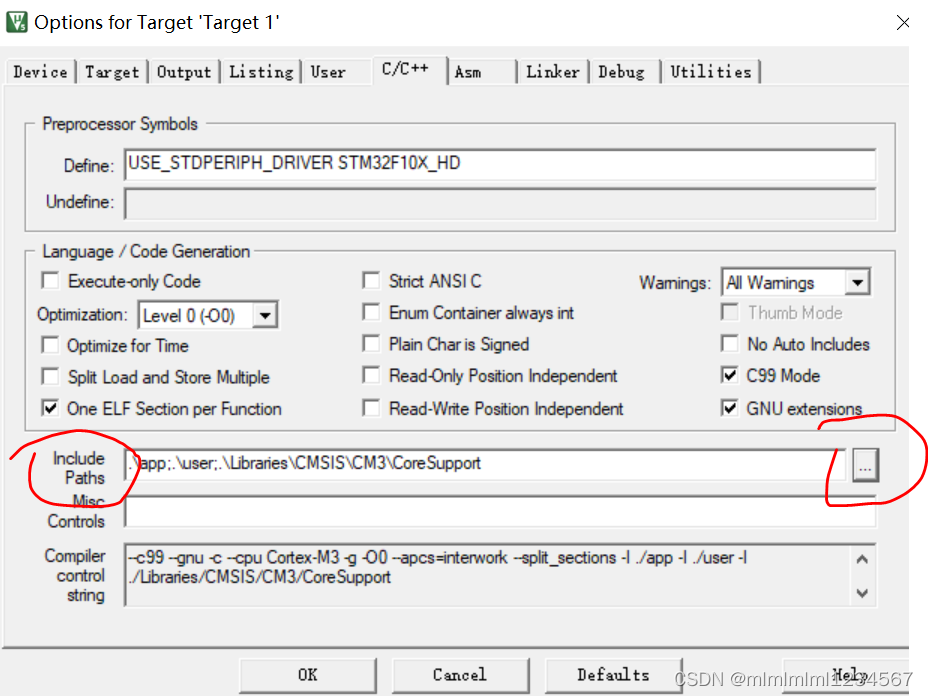Viewport: 928px width, 696px height.
Task: Enable No Auto Includes checkbox
Action: 730,344
